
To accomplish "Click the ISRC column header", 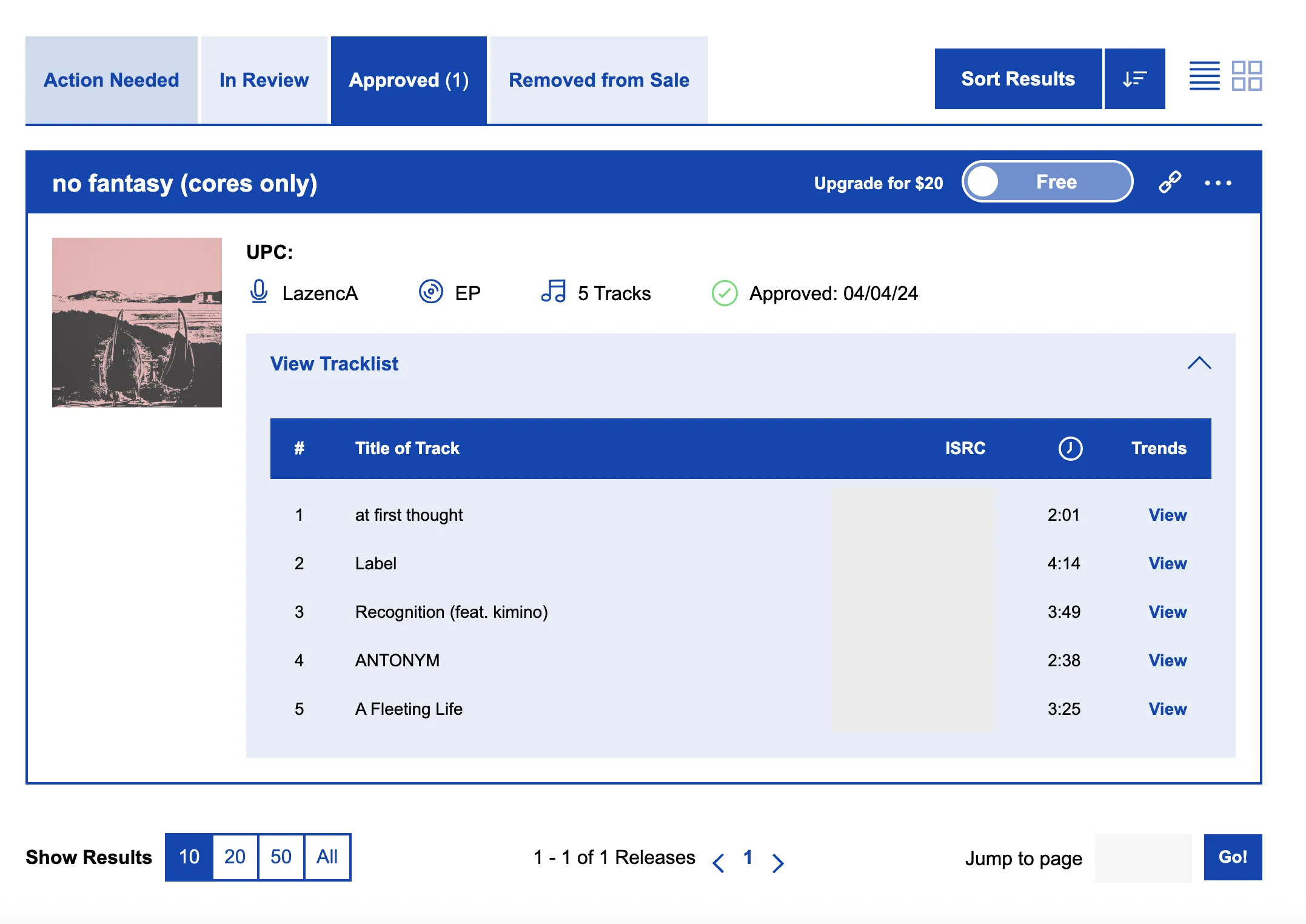I will (x=965, y=448).
